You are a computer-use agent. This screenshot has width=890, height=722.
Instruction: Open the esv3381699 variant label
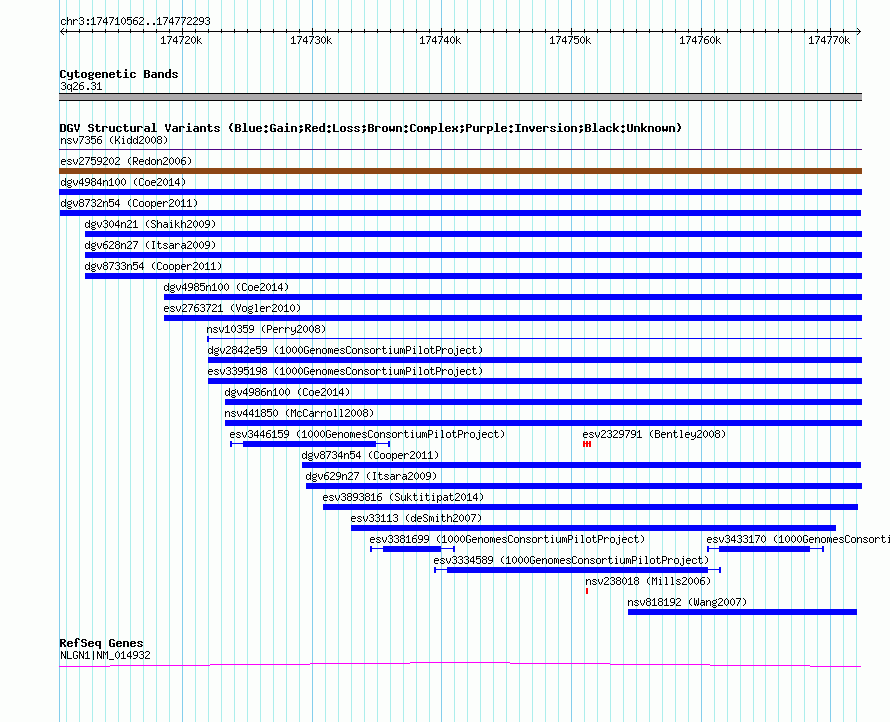tap(507, 539)
